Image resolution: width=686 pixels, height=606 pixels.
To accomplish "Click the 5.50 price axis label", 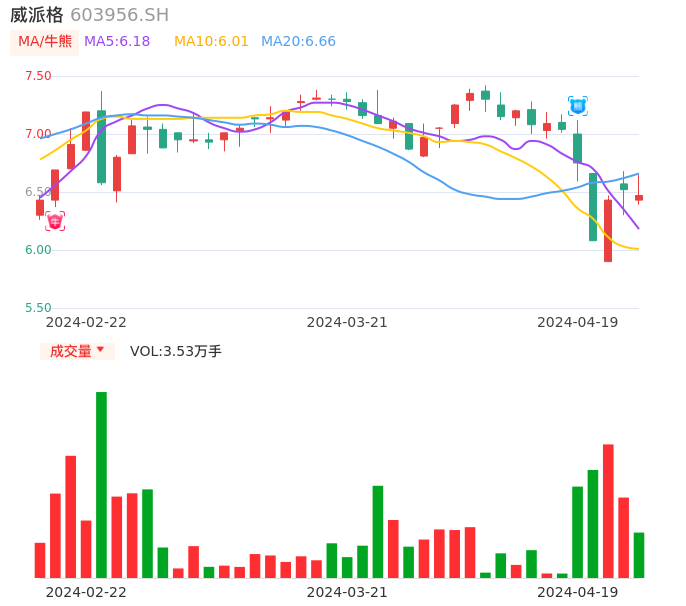I will pos(38,308).
